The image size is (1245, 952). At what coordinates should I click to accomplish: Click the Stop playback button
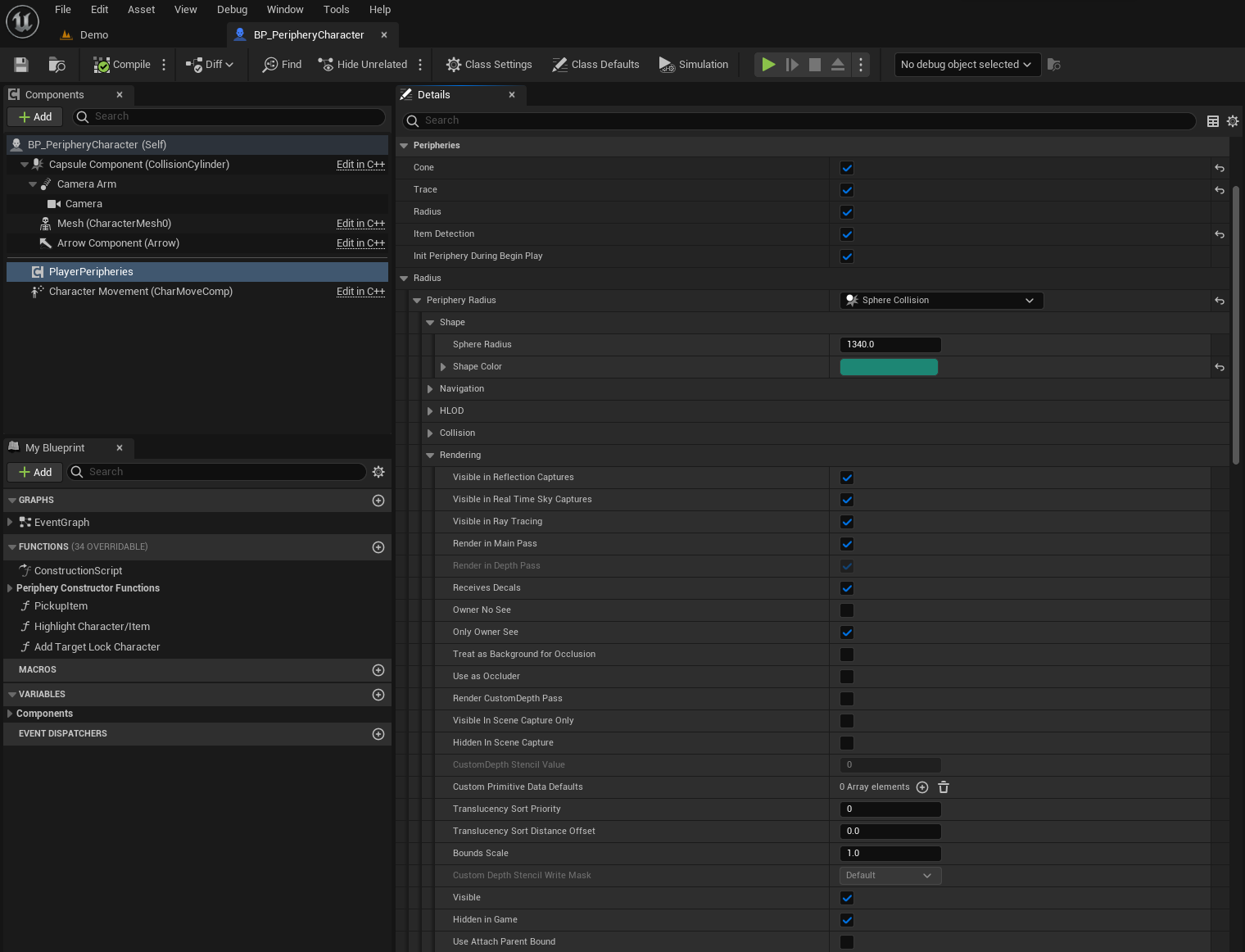(x=815, y=65)
